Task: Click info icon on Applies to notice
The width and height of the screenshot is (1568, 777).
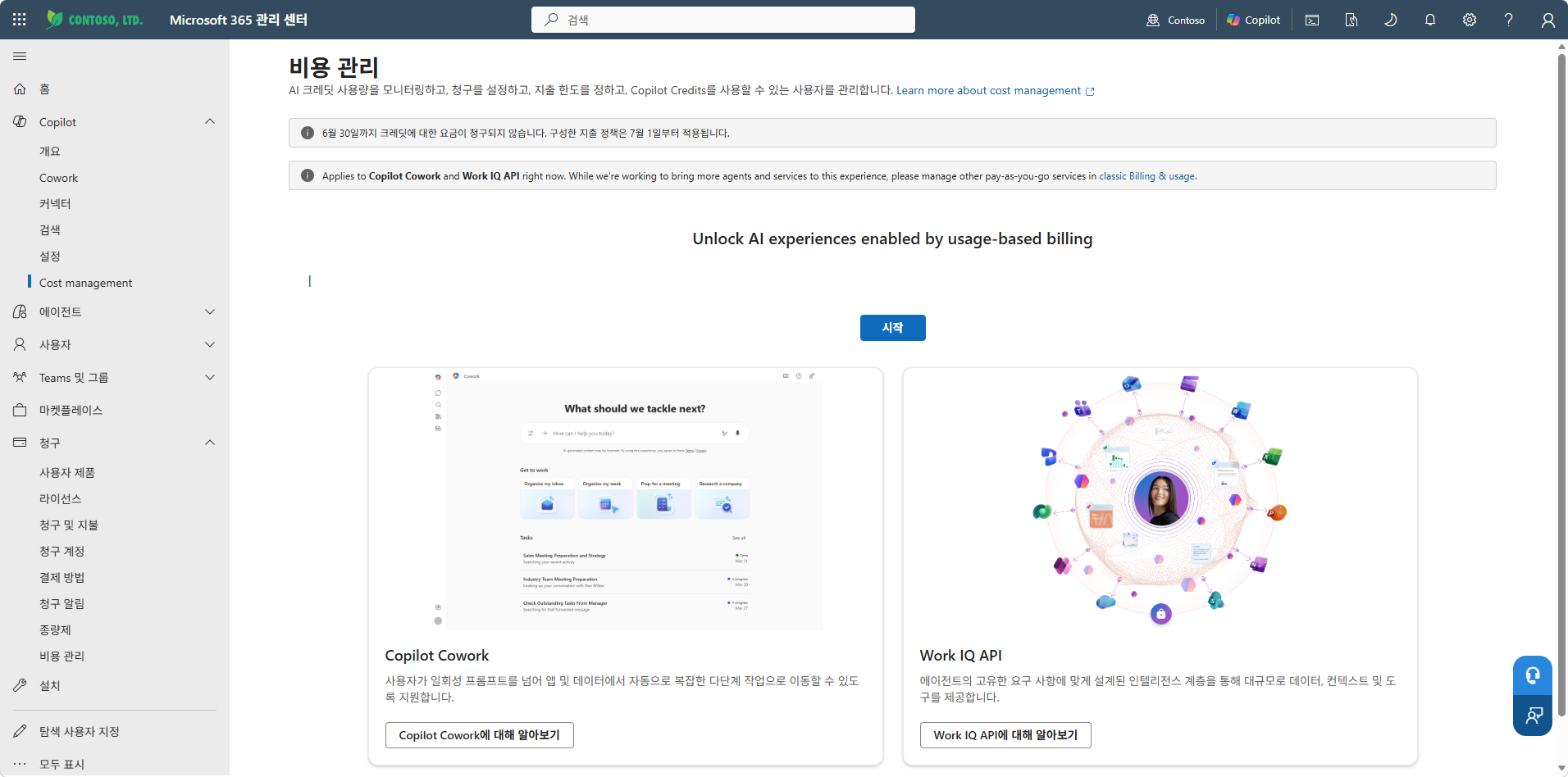Action: click(308, 175)
